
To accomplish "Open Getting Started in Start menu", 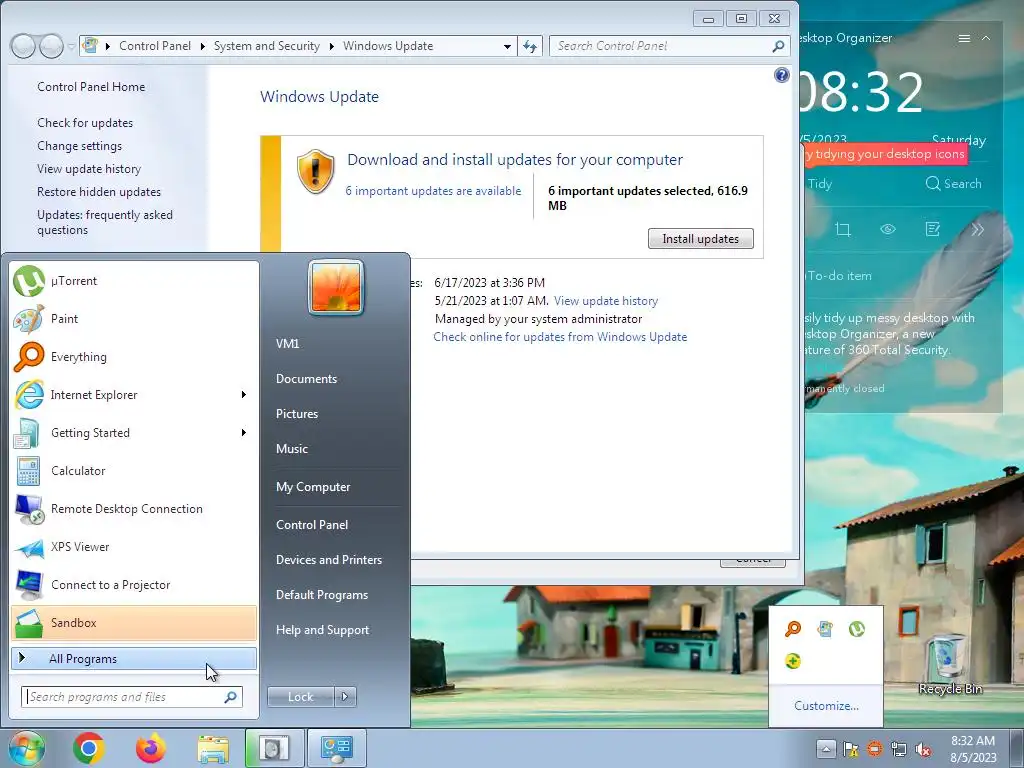I will (x=134, y=432).
